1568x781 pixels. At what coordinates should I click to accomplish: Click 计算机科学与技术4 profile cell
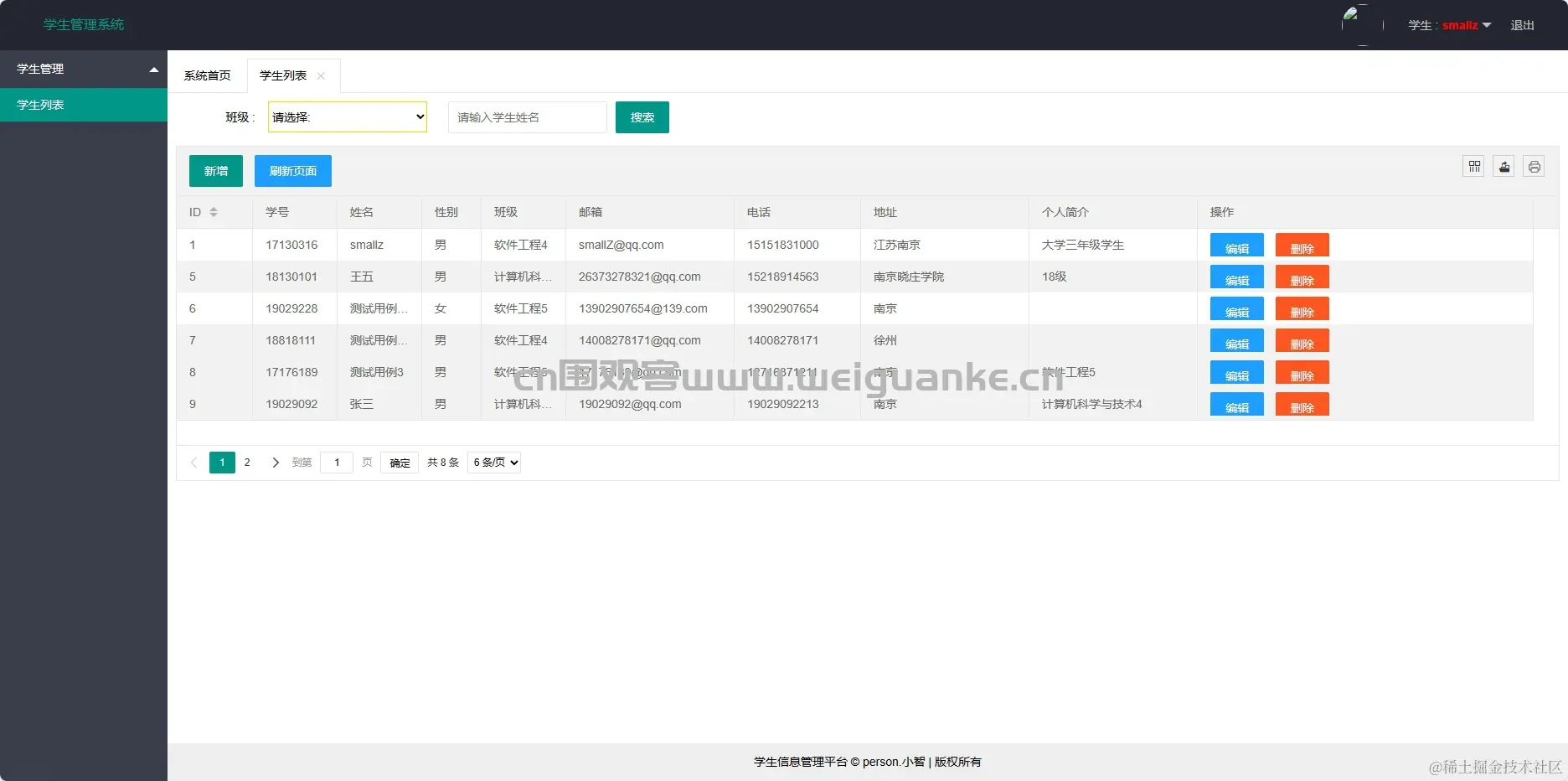tap(1113, 404)
